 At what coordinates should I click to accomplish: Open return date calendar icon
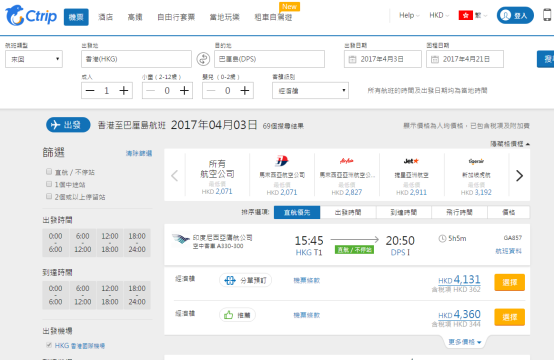pos(435,59)
